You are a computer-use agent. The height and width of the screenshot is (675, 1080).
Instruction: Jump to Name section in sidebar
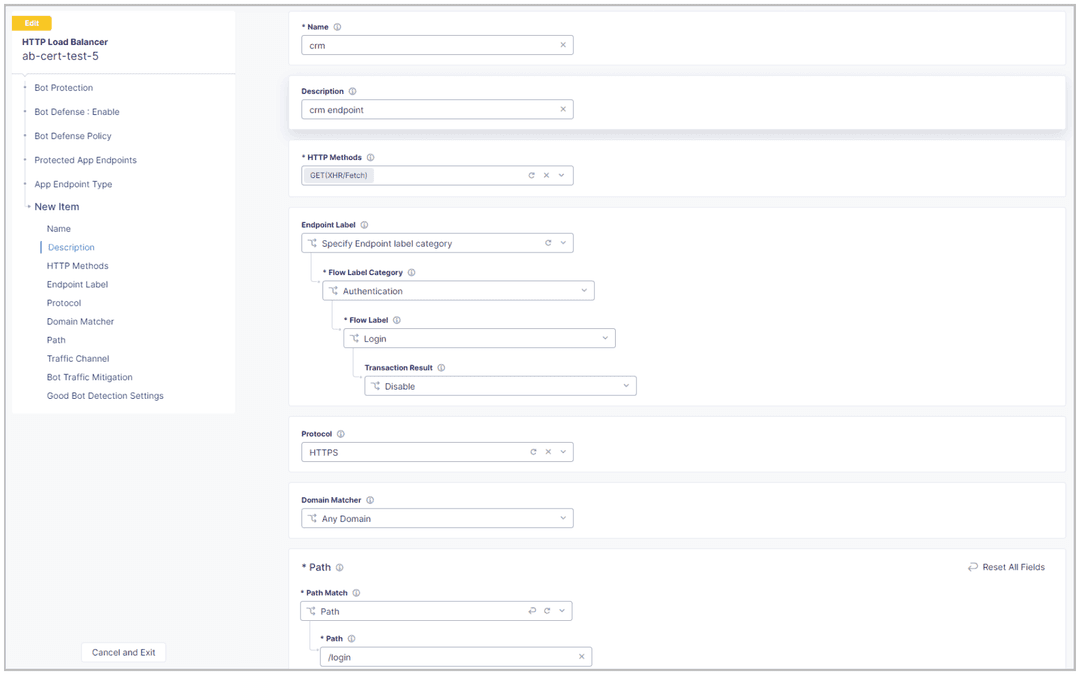pyautogui.click(x=59, y=229)
